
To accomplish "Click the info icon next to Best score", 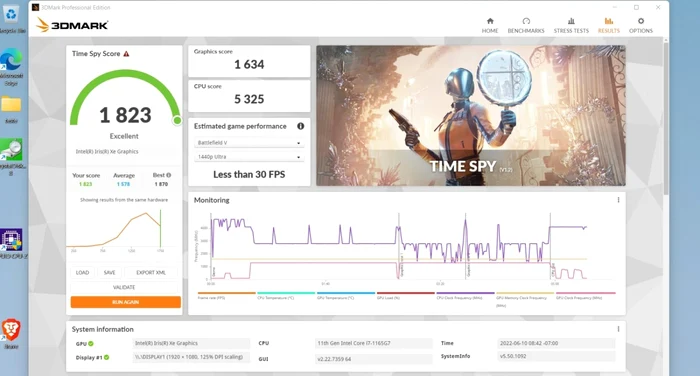I will pos(169,175).
